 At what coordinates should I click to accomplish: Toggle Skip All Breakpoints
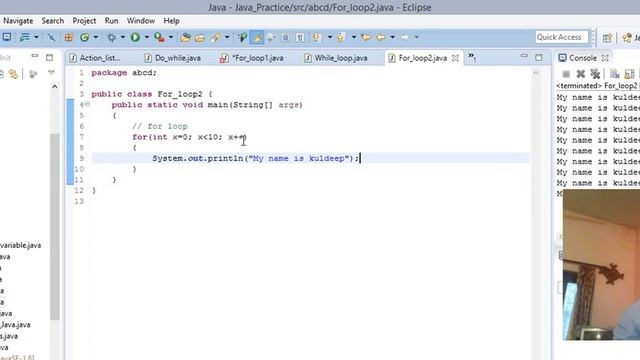[x=51, y=38]
